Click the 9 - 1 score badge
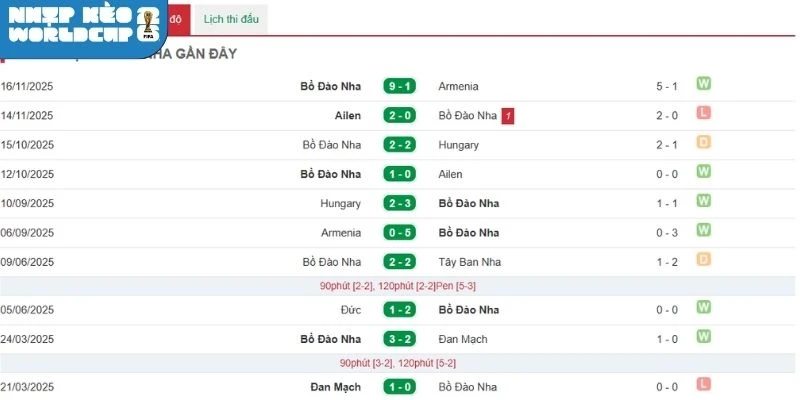Viewport: 800px width, 400px height. pyautogui.click(x=400, y=86)
